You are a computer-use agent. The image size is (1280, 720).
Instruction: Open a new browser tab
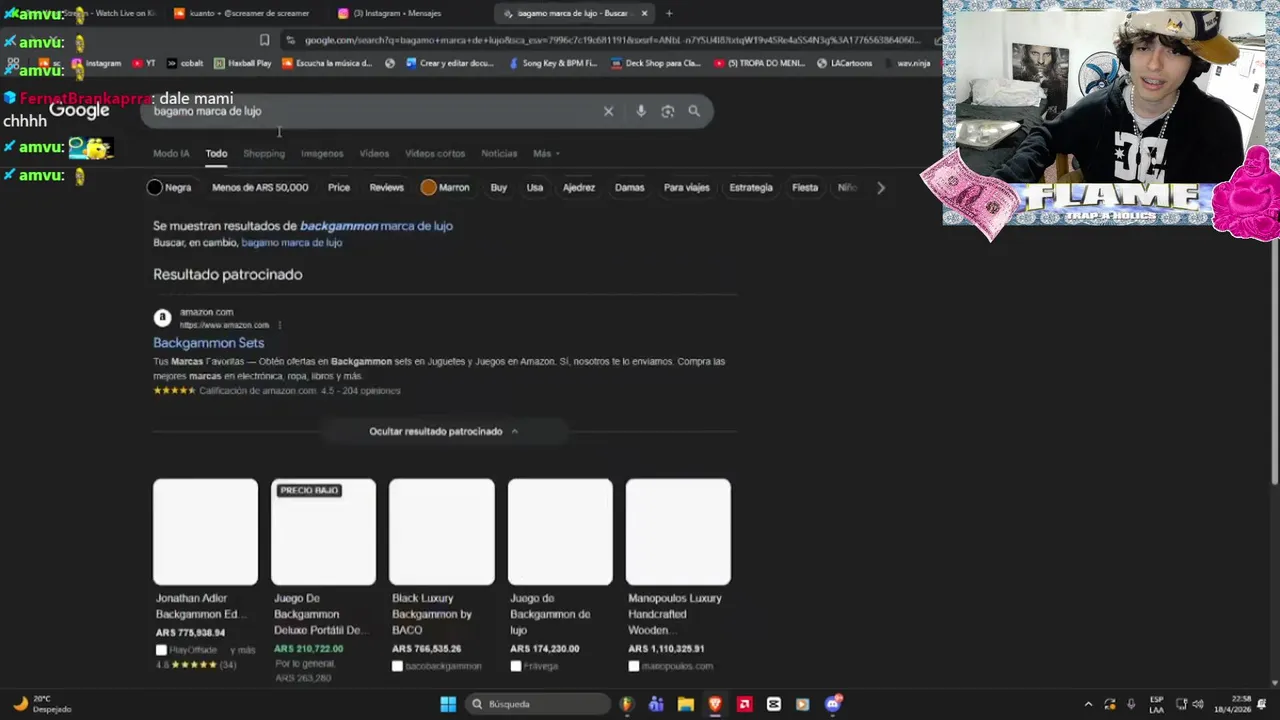(669, 13)
